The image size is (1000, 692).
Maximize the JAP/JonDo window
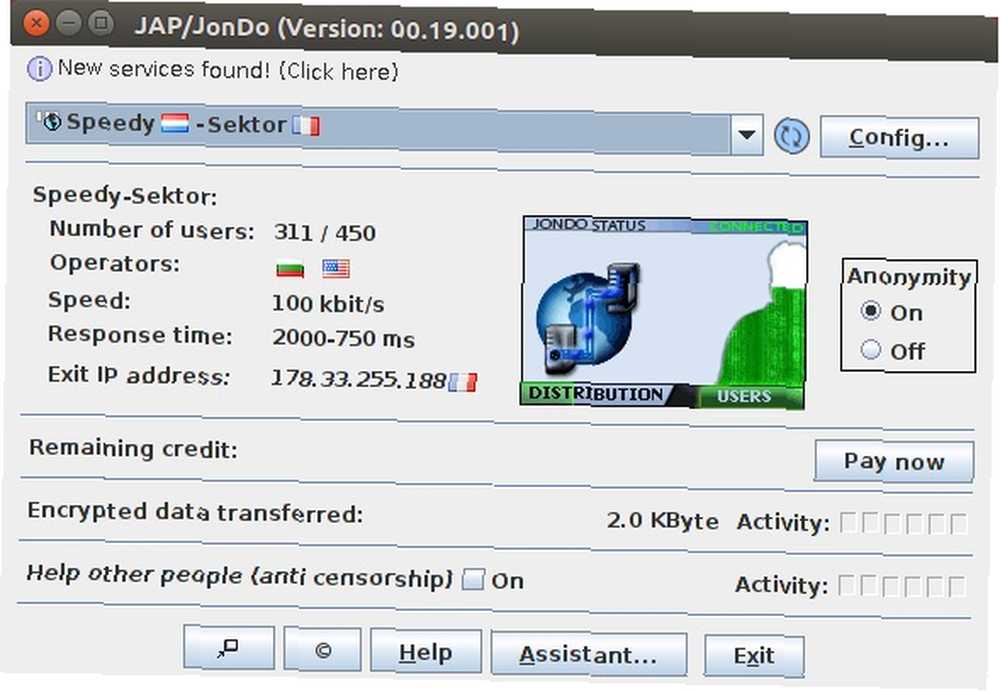[x=100, y=24]
